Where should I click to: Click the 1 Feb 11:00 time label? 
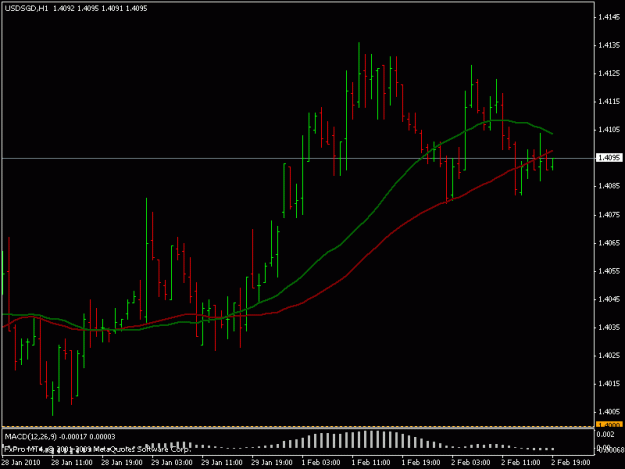point(371,463)
